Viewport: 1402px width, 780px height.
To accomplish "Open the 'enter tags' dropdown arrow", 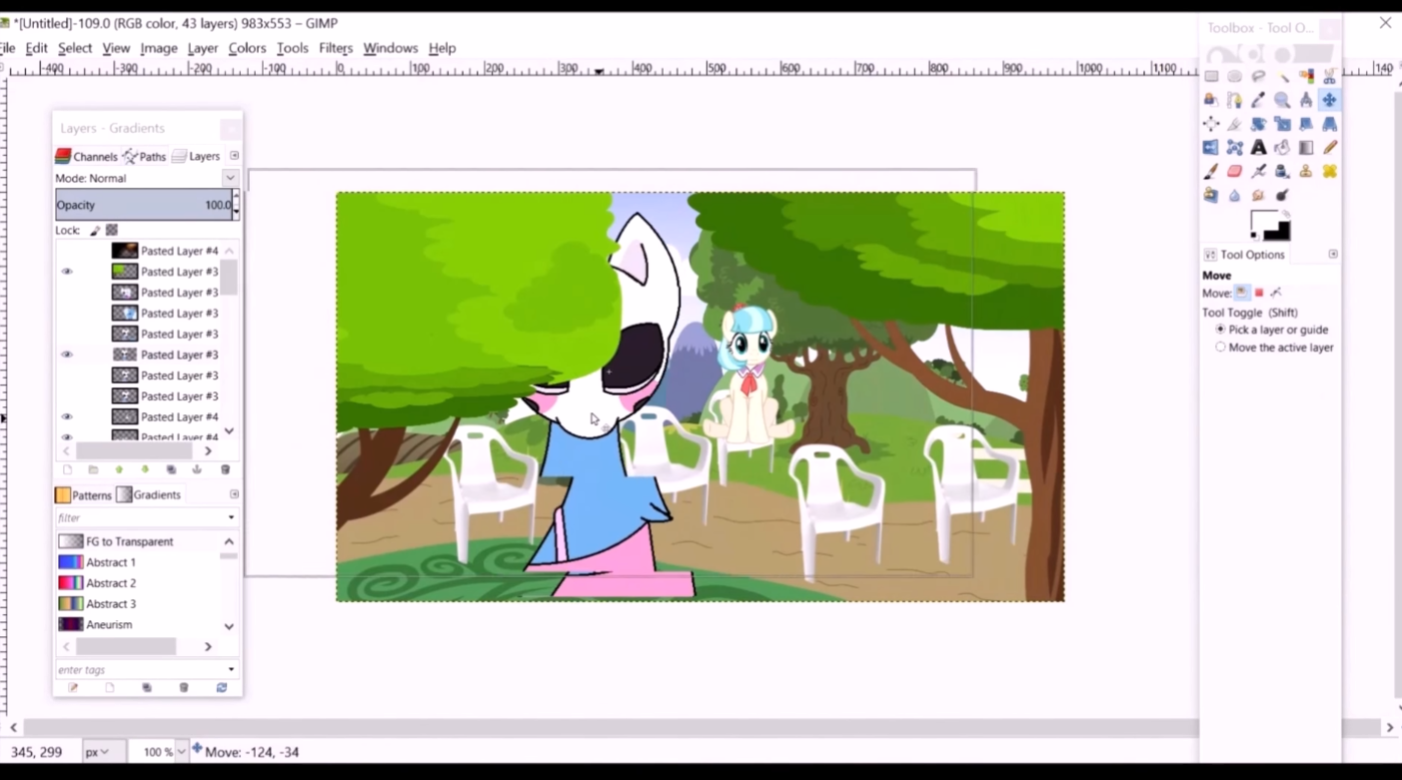I will pyautogui.click(x=231, y=670).
